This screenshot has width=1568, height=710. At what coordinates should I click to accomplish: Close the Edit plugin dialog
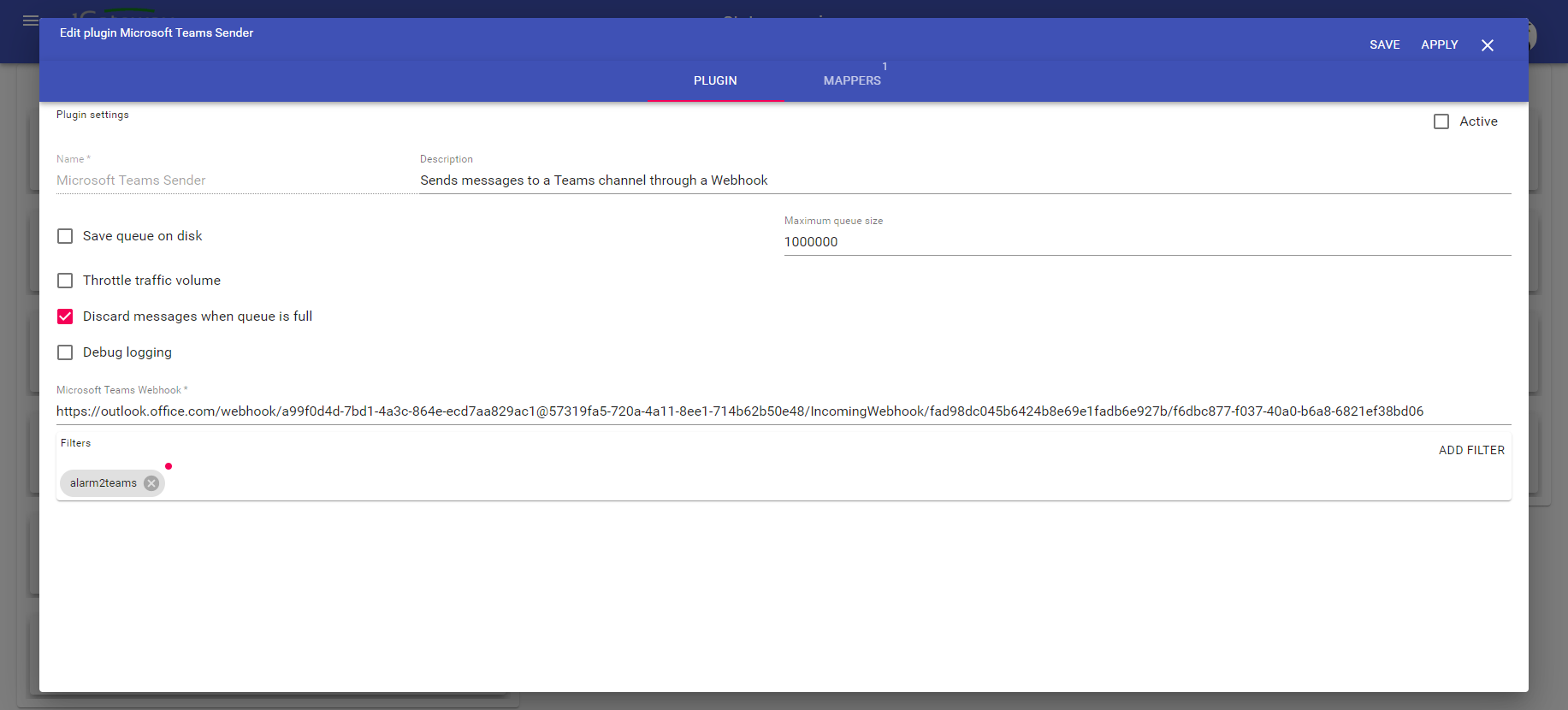pyautogui.click(x=1488, y=45)
